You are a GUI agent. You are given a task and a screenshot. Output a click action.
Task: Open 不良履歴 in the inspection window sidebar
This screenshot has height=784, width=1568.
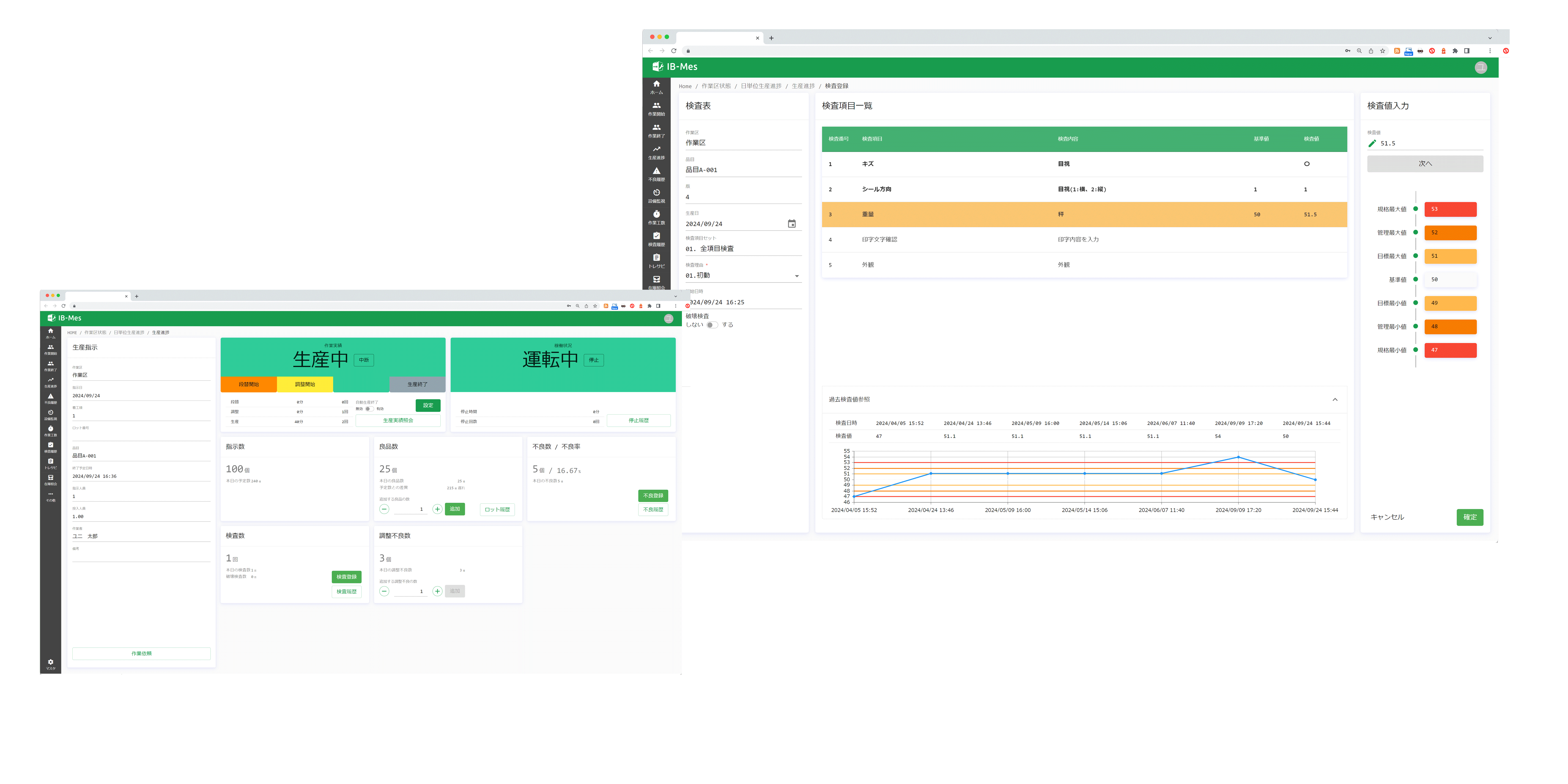point(656,175)
